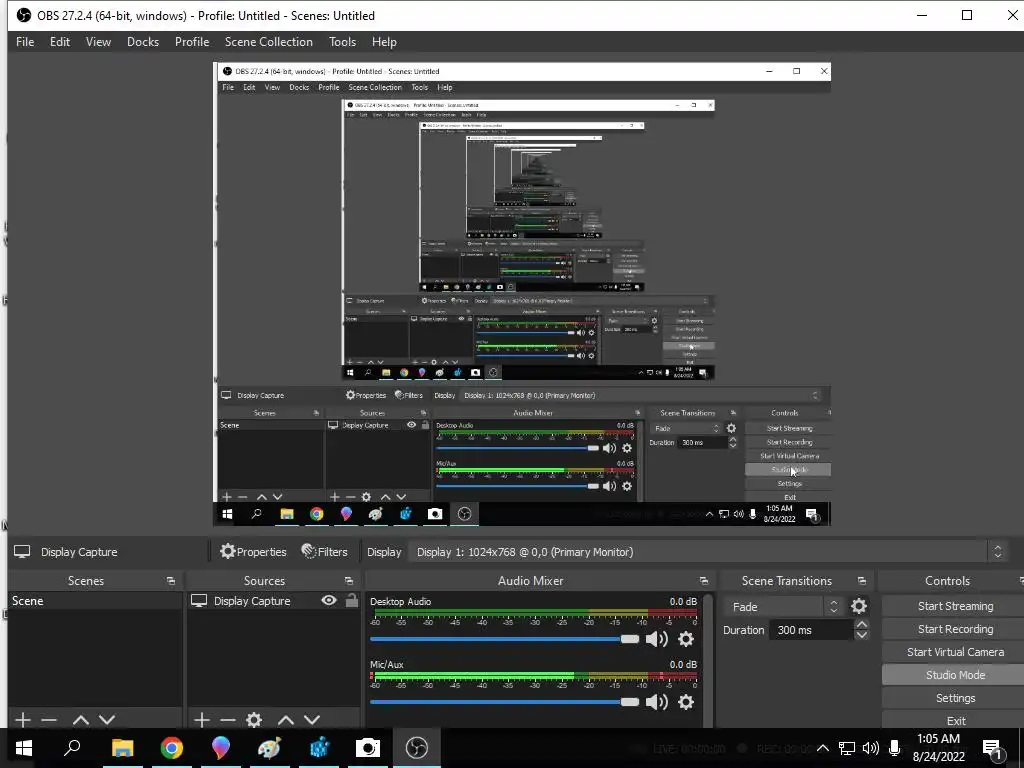Remove selected scene with minus icon

(x=49, y=720)
